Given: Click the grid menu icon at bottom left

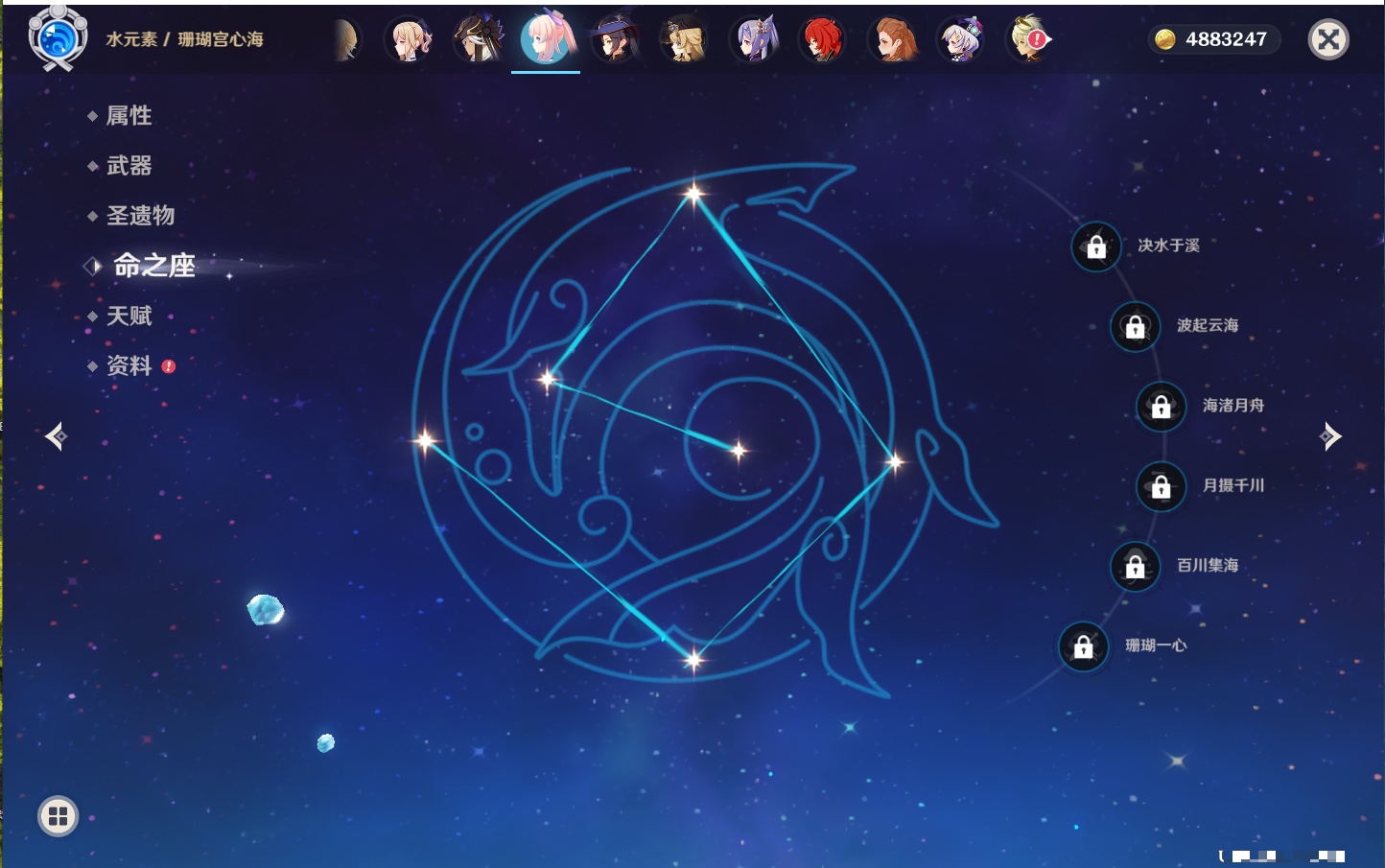Looking at the screenshot, I should coord(58,816).
